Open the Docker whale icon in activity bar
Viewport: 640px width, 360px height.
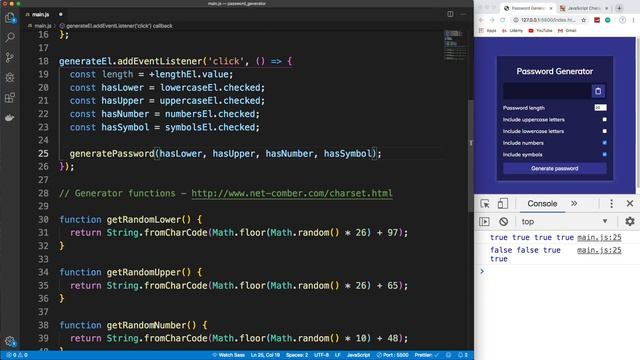(10, 118)
